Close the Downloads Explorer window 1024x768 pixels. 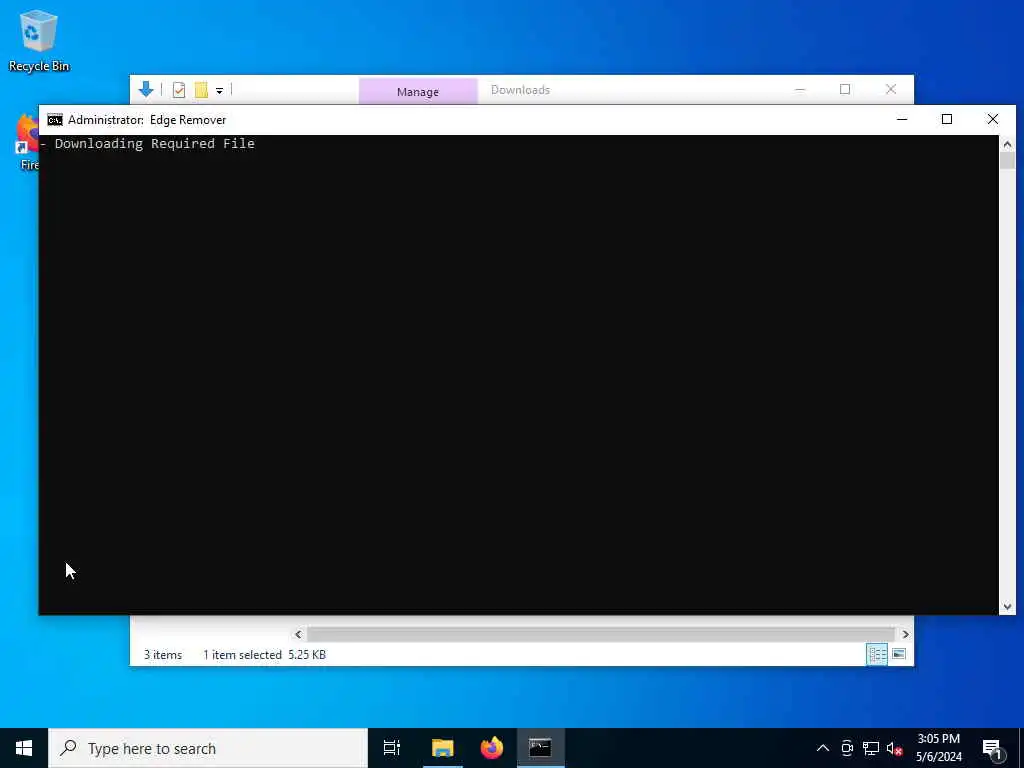[x=891, y=89]
